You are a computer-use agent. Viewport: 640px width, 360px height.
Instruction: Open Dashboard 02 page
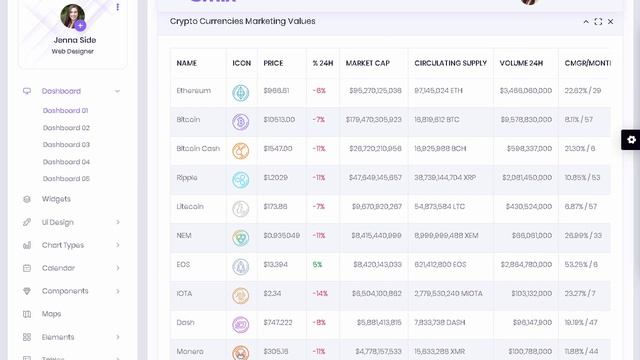click(66, 128)
